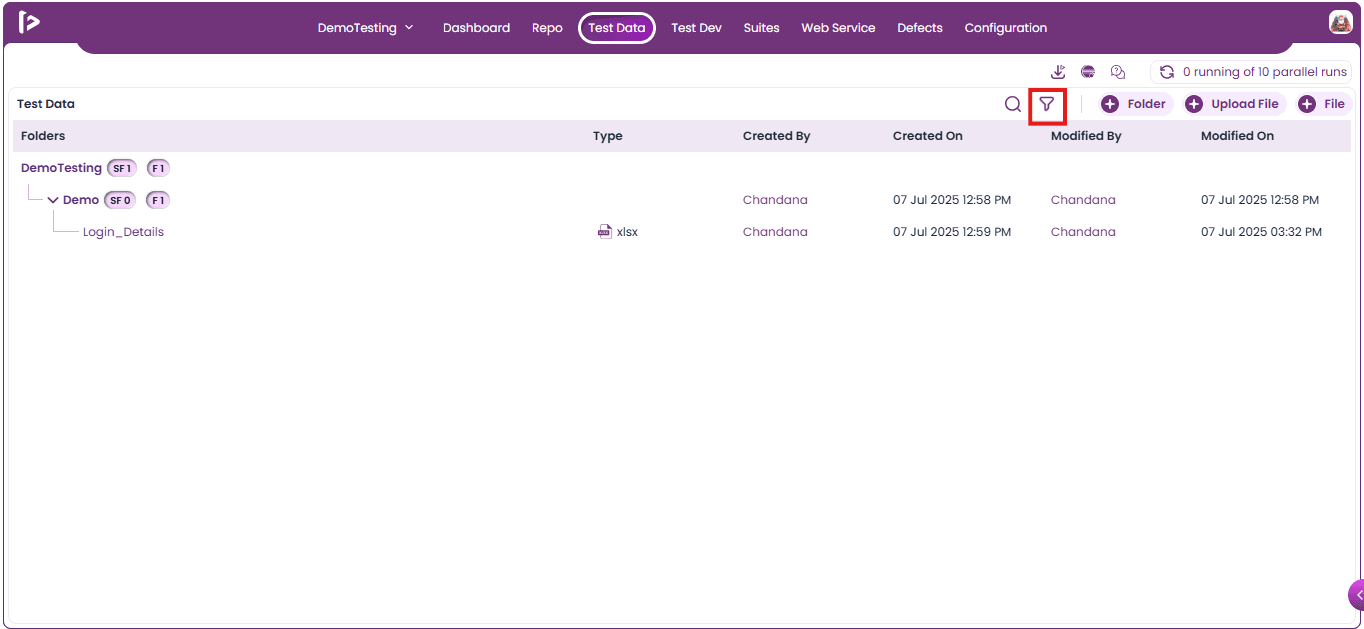Click the Upload File button
Screen dimensions: 1364x629
tap(1235, 104)
